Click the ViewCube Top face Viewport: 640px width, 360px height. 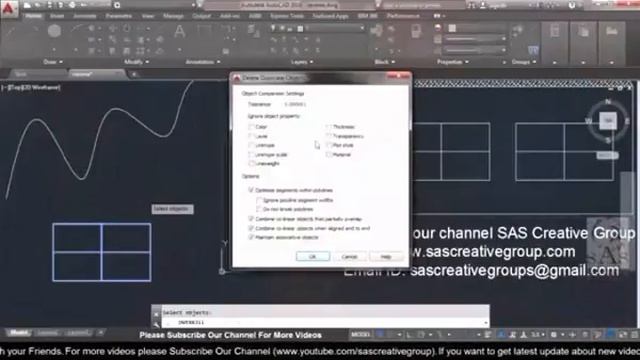point(608,121)
